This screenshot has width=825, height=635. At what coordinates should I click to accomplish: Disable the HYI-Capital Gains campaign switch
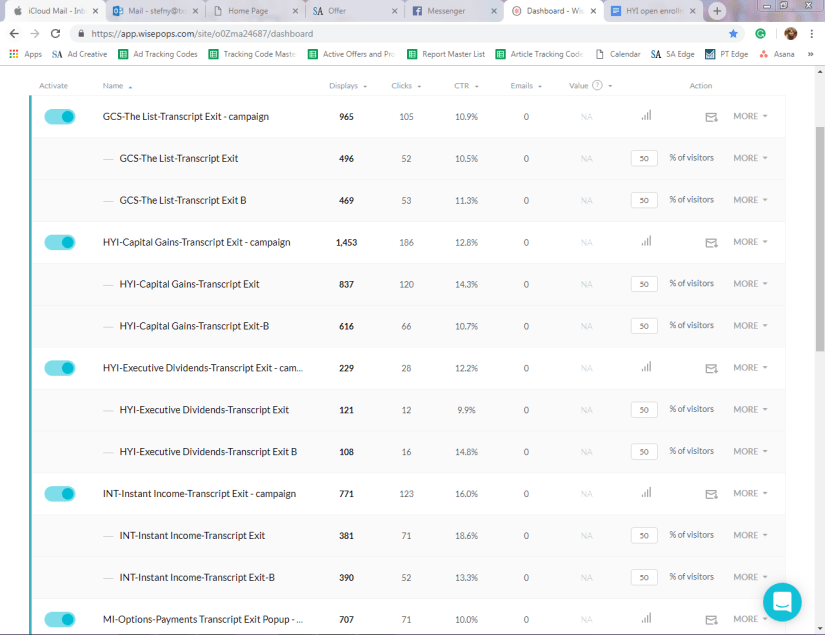(60, 242)
